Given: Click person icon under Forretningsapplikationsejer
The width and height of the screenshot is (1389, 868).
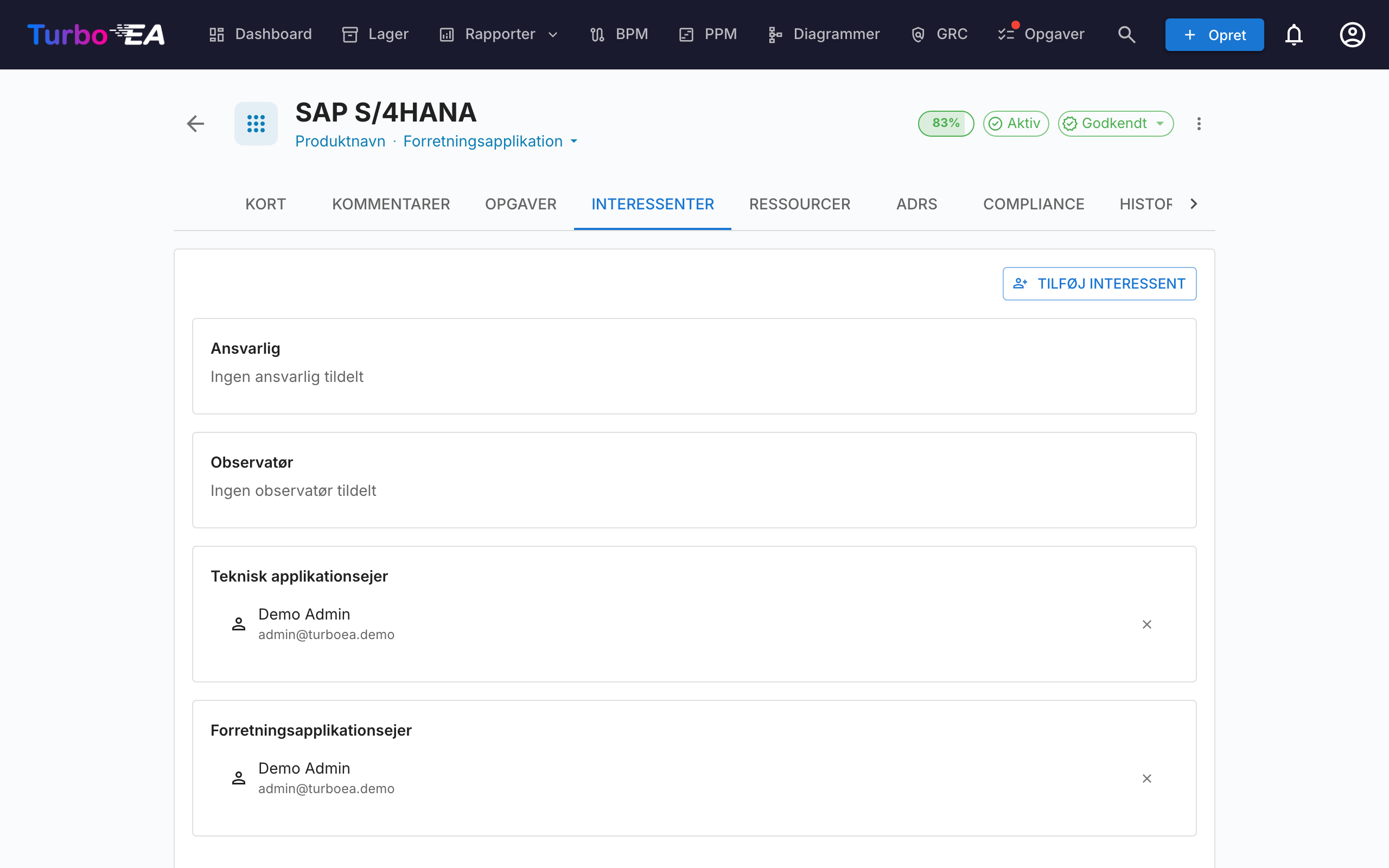Looking at the screenshot, I should coord(239,778).
